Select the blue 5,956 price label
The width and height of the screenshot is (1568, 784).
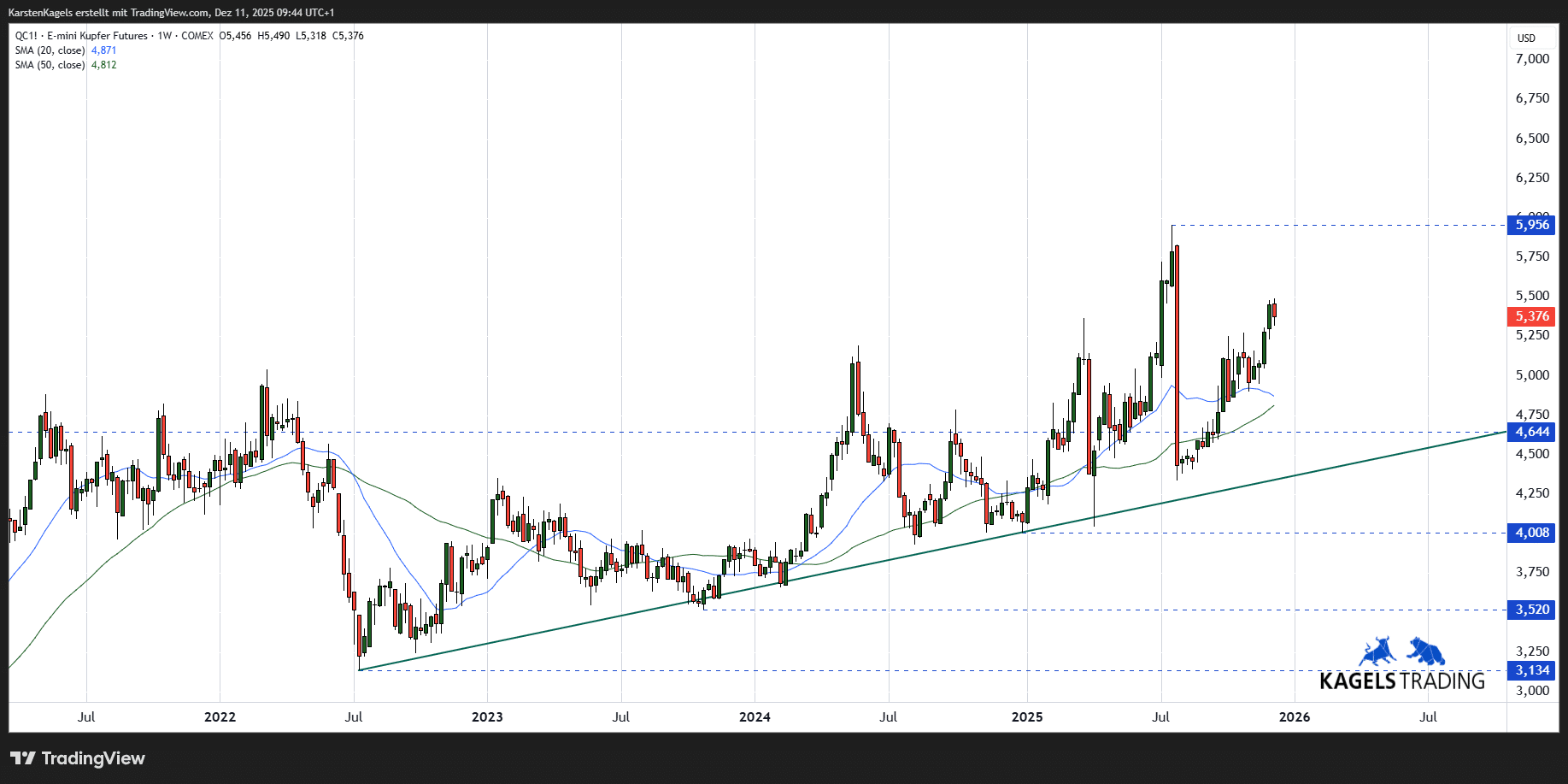coord(1531,225)
